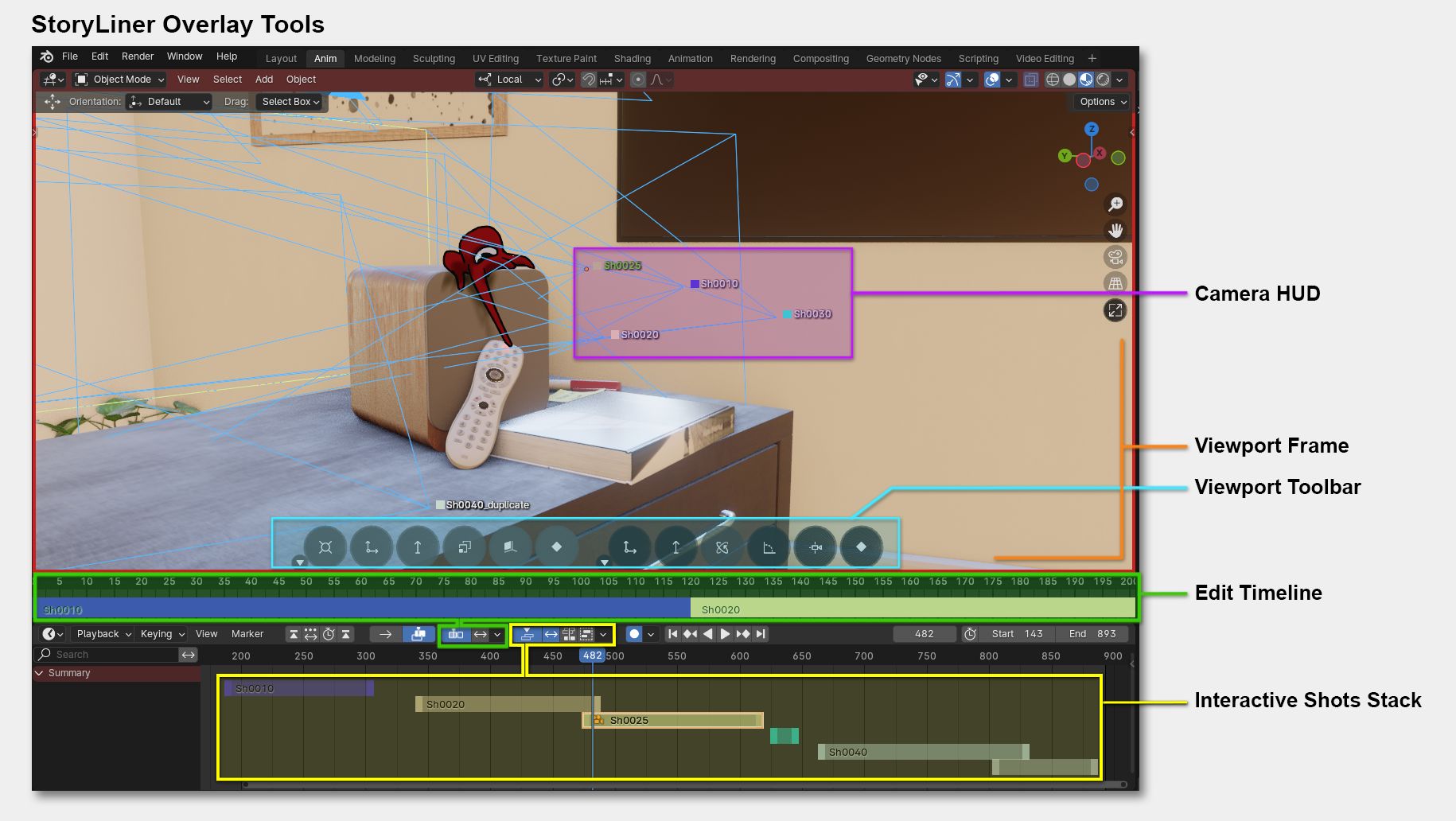Click the Blender logo icon
The width and height of the screenshot is (1456, 821).
pyautogui.click(x=47, y=56)
